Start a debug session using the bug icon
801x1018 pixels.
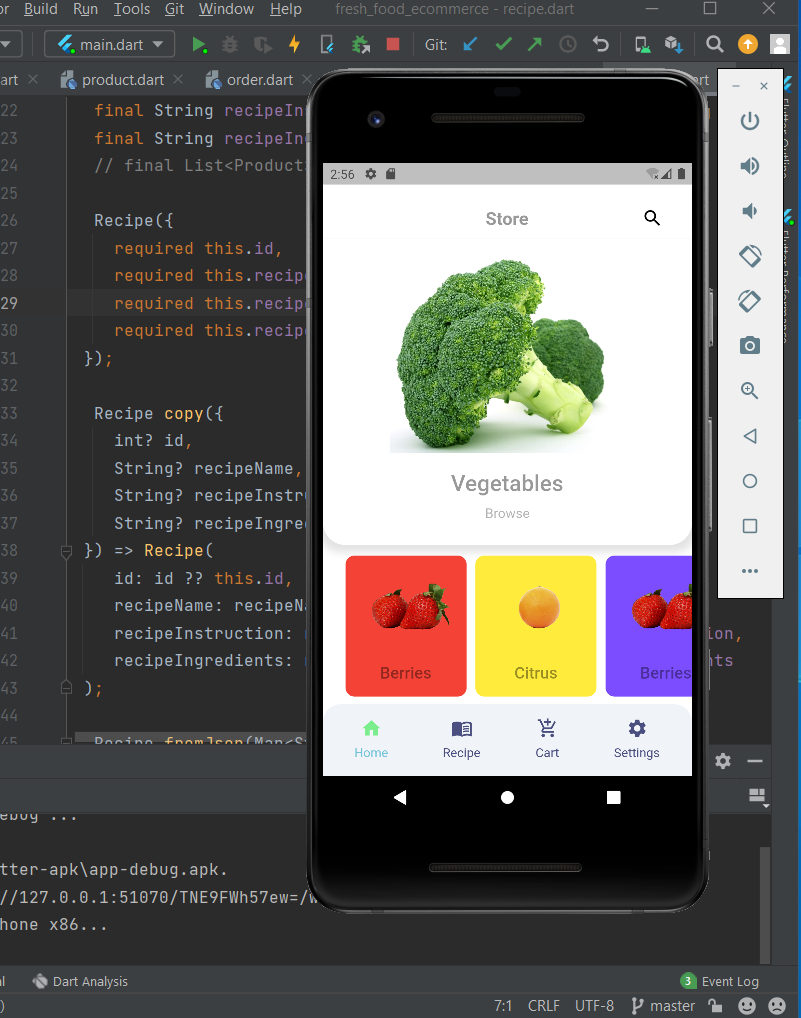(x=228, y=44)
